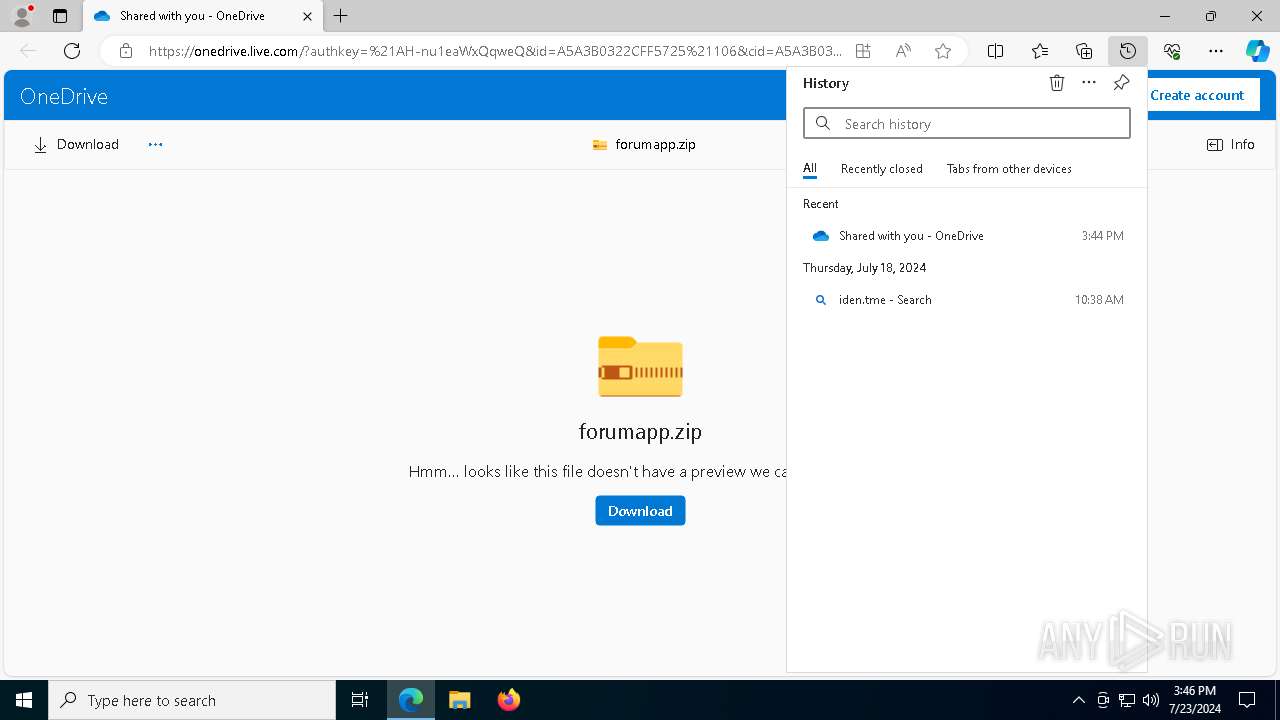Open the notification center
The image size is (1280, 720).
[1247, 700]
